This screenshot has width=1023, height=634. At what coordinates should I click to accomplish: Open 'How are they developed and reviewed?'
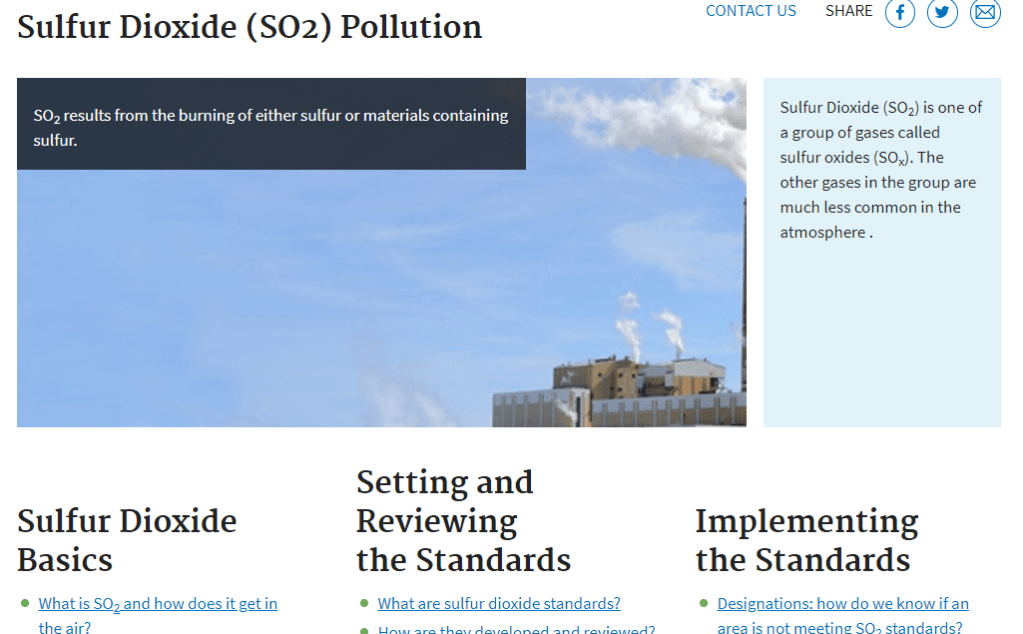[516, 629]
